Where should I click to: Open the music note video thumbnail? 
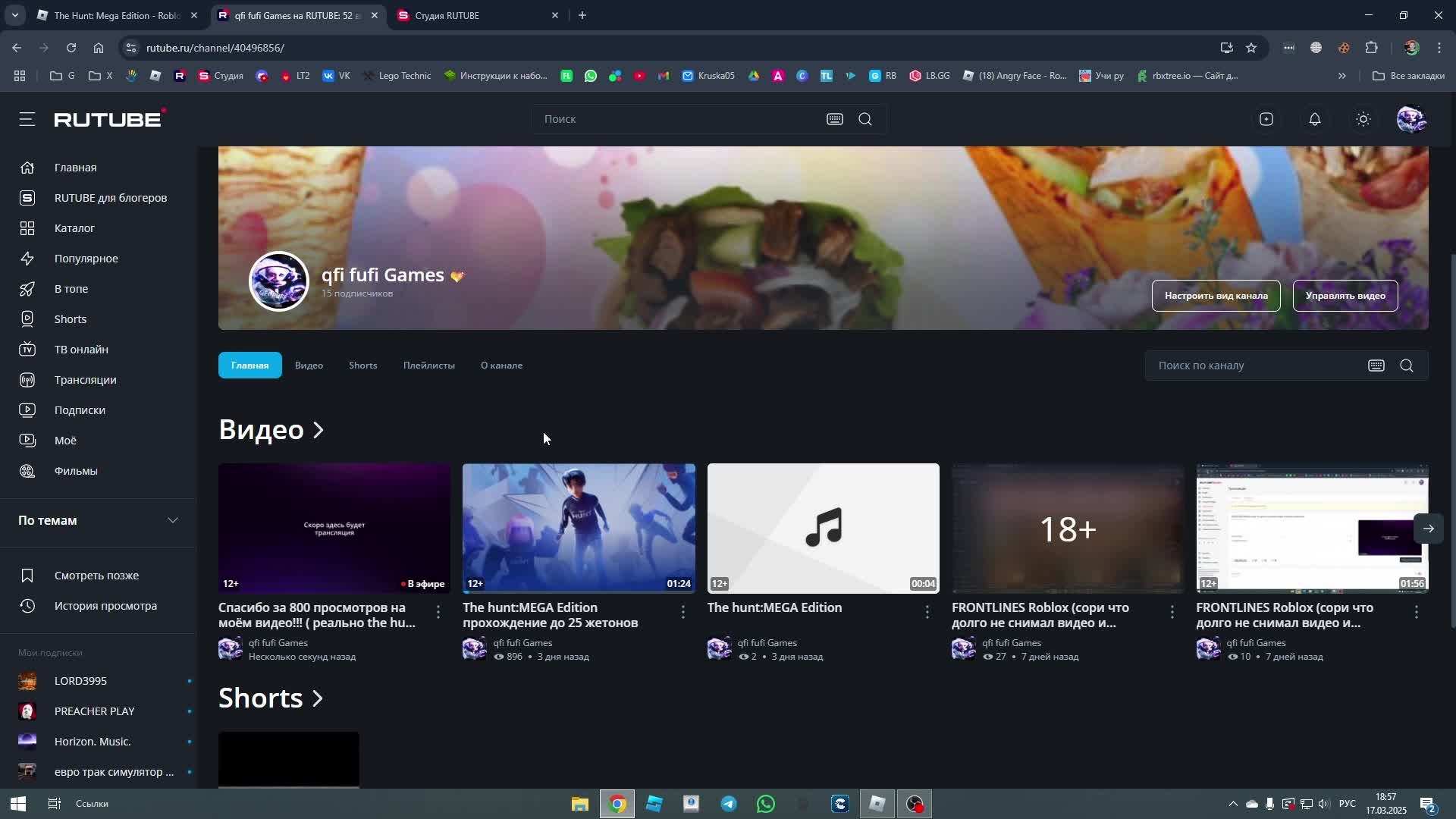tap(823, 529)
